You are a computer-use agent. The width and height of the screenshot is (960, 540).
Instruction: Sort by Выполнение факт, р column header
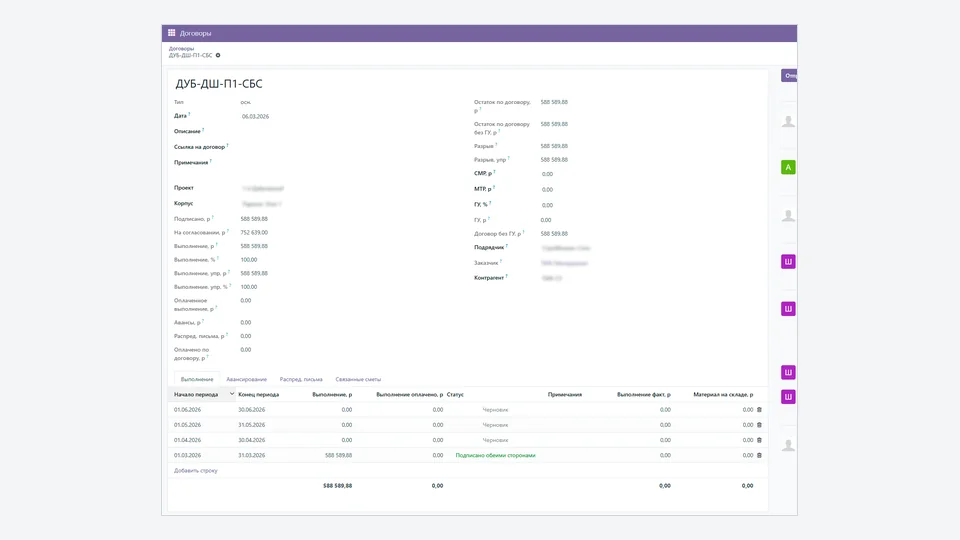pyautogui.click(x=643, y=394)
